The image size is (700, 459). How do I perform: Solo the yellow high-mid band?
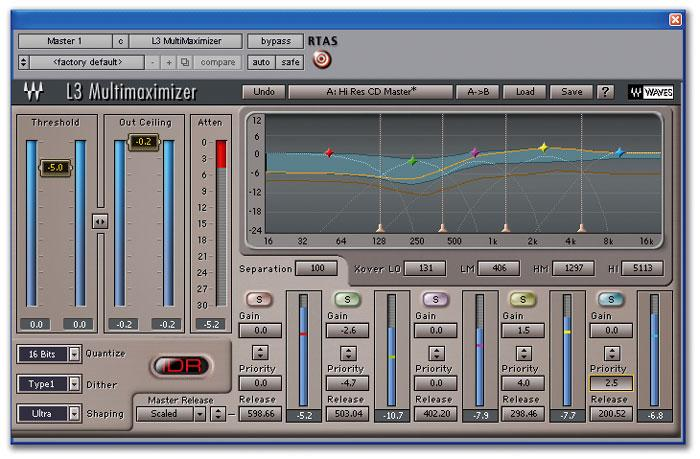tap(522, 299)
